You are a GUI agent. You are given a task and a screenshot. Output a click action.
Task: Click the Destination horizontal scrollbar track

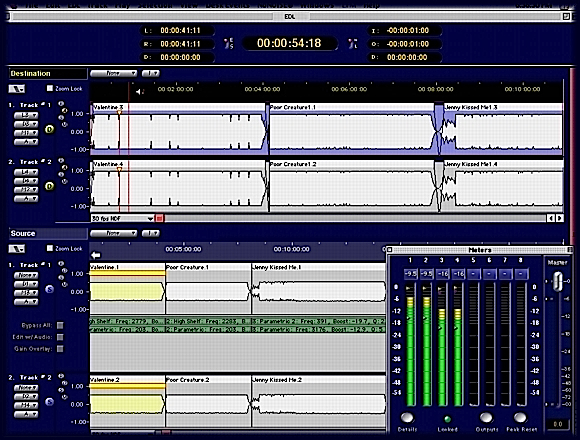click(x=355, y=219)
